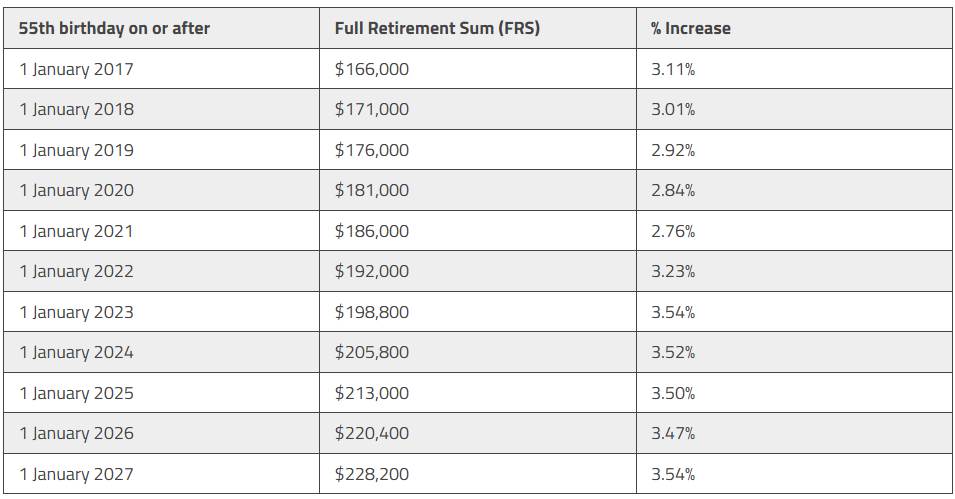Click the $171,000 amount cell
955x499 pixels.
click(x=372, y=109)
